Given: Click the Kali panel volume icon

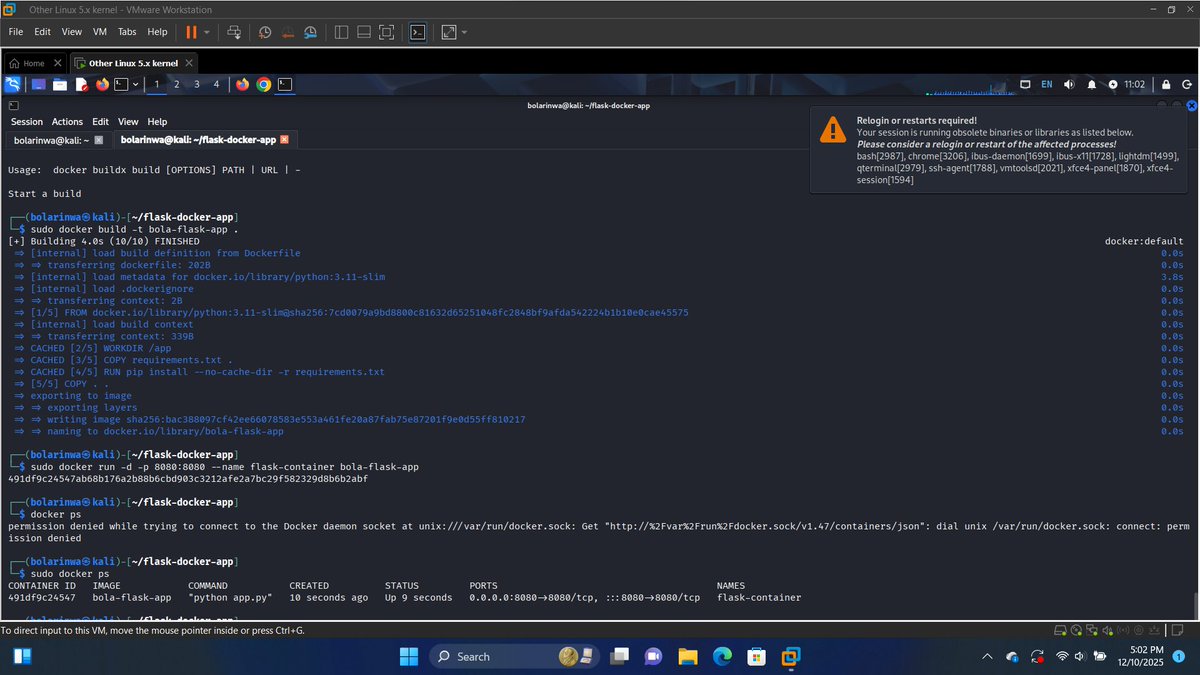Looking at the screenshot, I should (x=1069, y=85).
